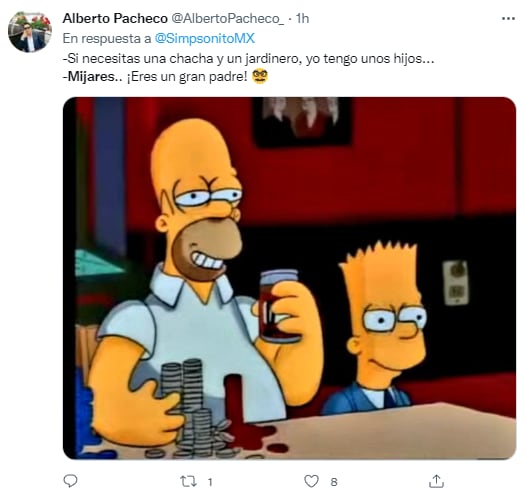
Task: Click the display name Alberto Pacheco
Action: 115,18
